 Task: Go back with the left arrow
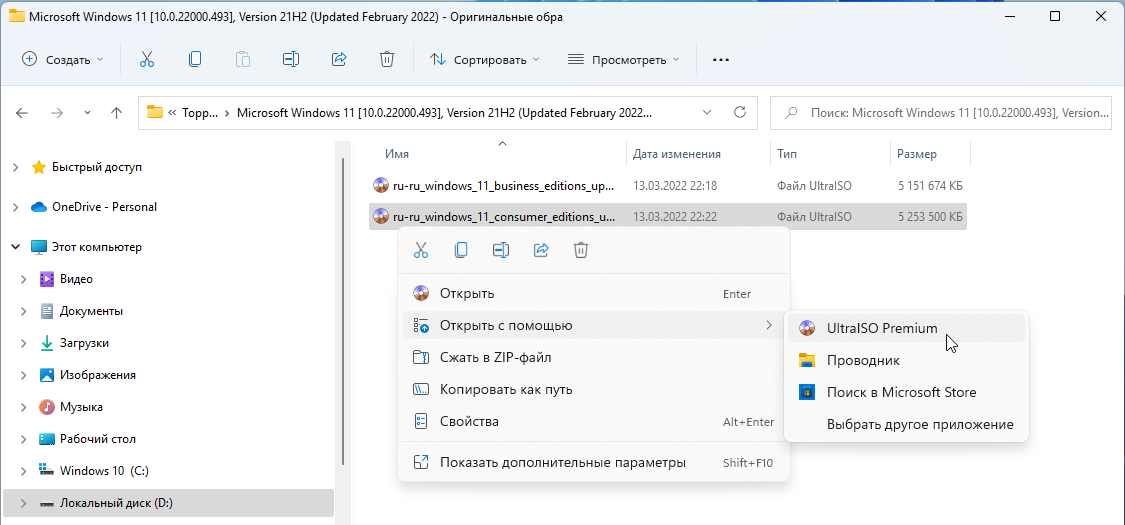coord(22,113)
